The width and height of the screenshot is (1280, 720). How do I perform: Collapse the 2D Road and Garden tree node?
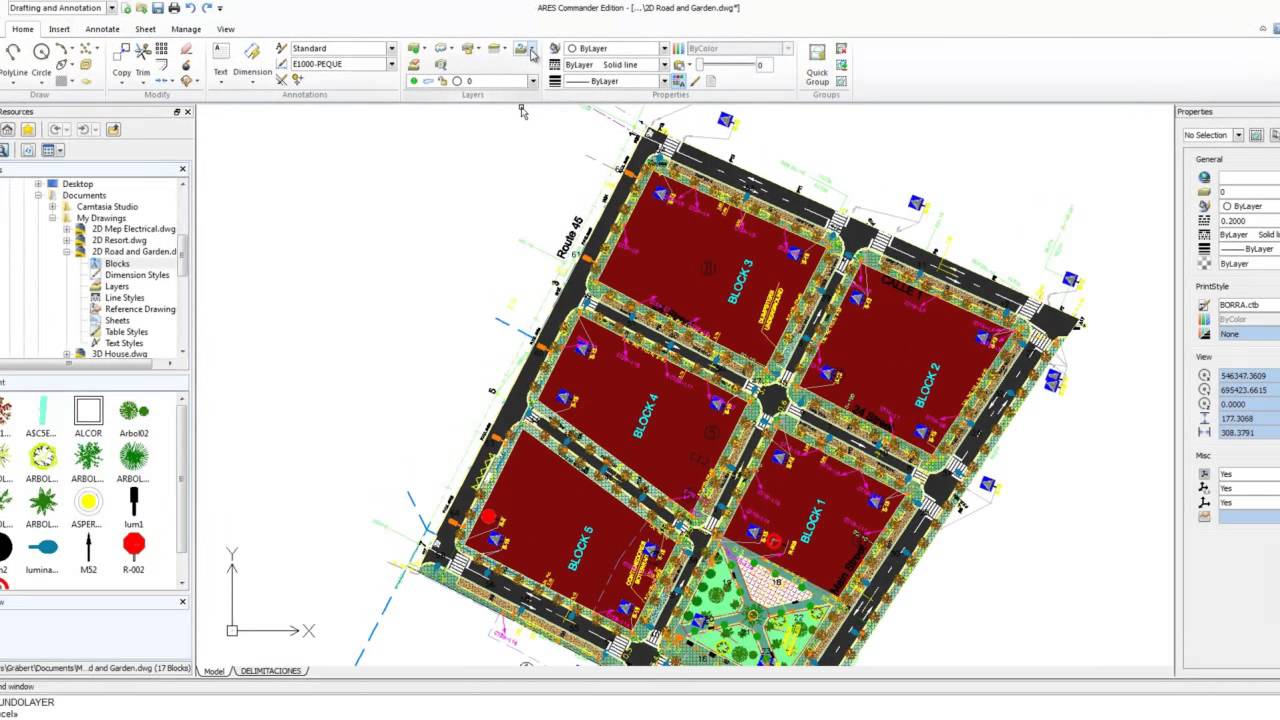coord(67,252)
